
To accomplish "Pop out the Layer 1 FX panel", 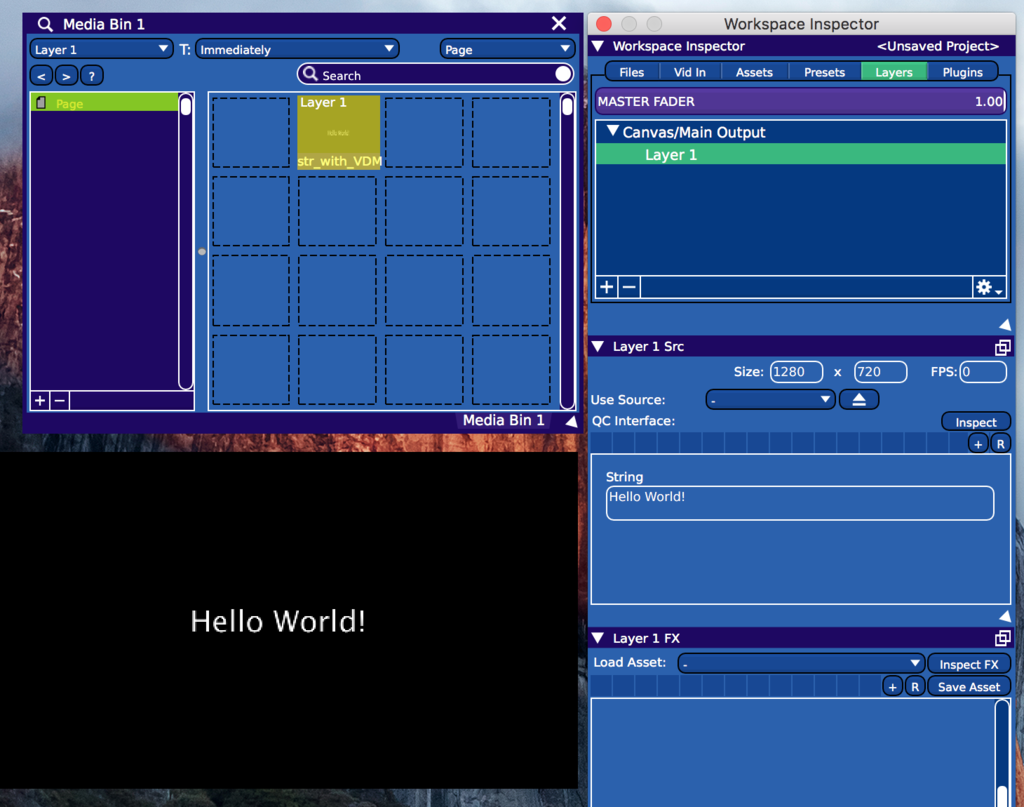I will point(1002,639).
